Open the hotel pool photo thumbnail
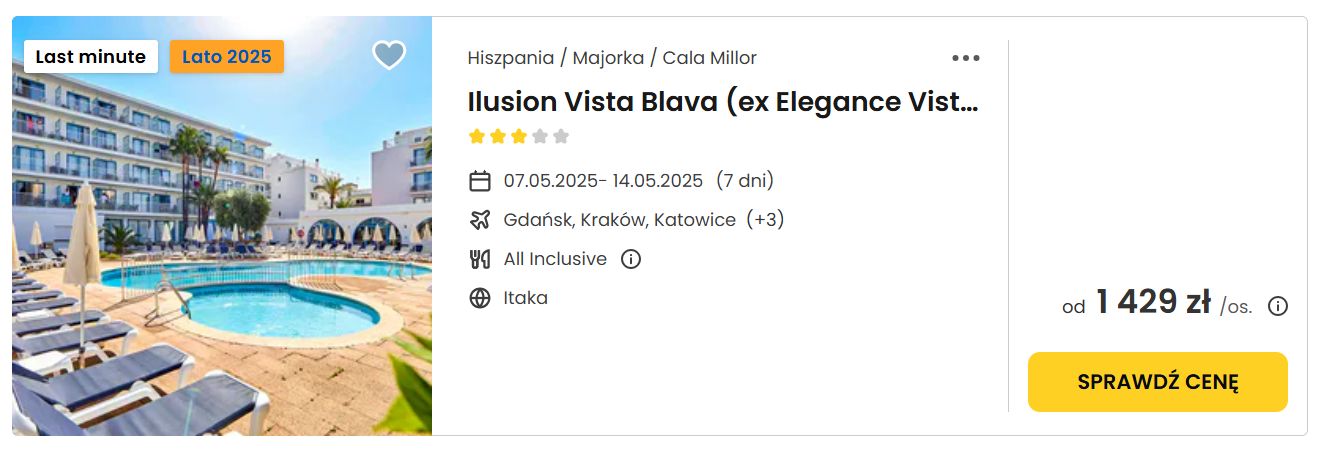This screenshot has width=1331, height=451. 222,226
